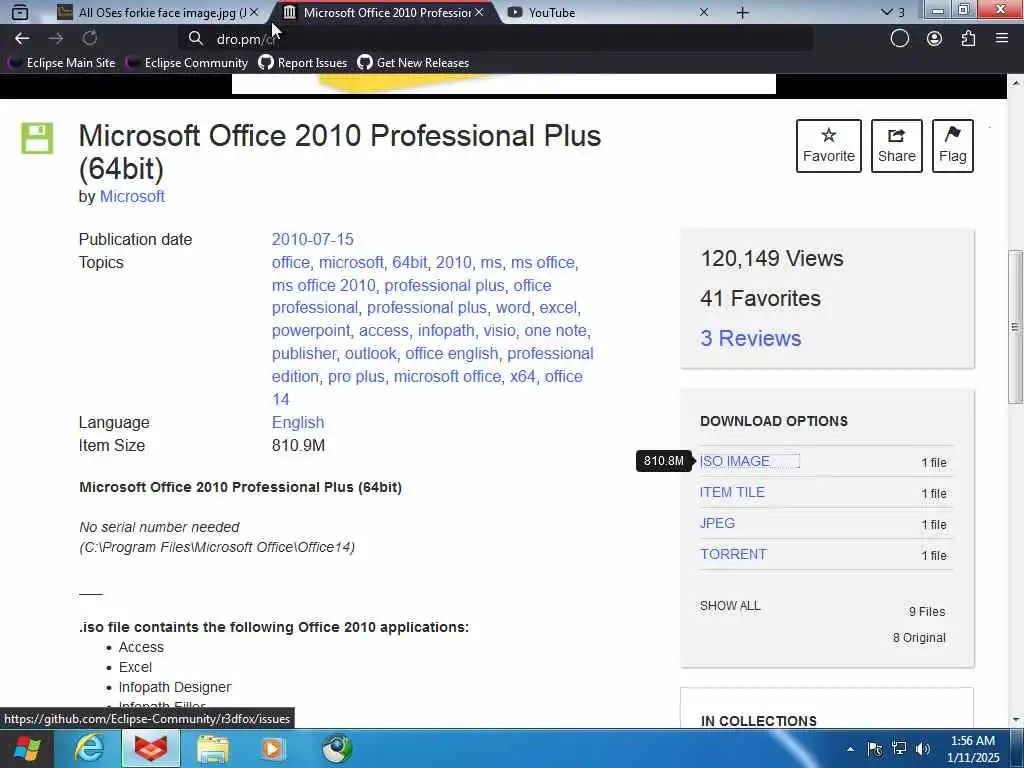Open the tab manager icon at top left

point(20,12)
